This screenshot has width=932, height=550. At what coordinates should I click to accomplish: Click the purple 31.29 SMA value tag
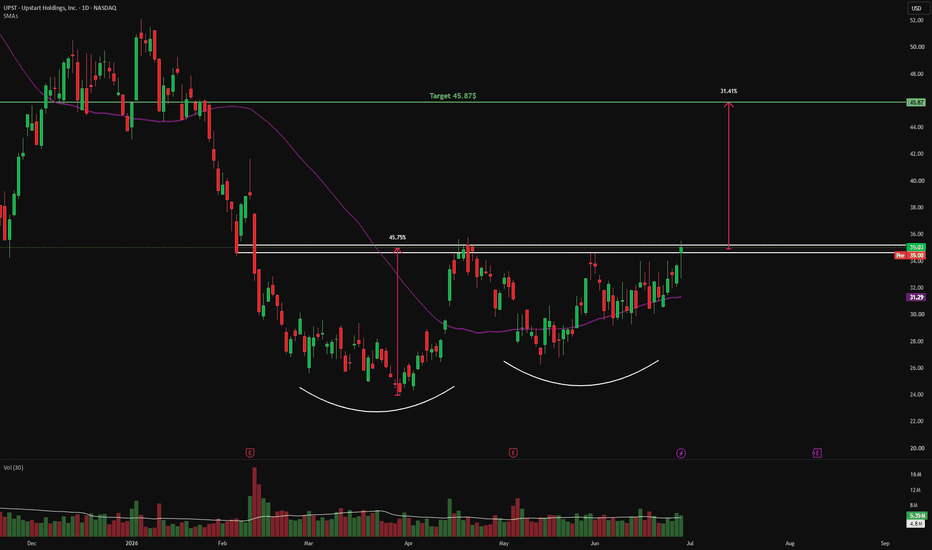[916, 297]
